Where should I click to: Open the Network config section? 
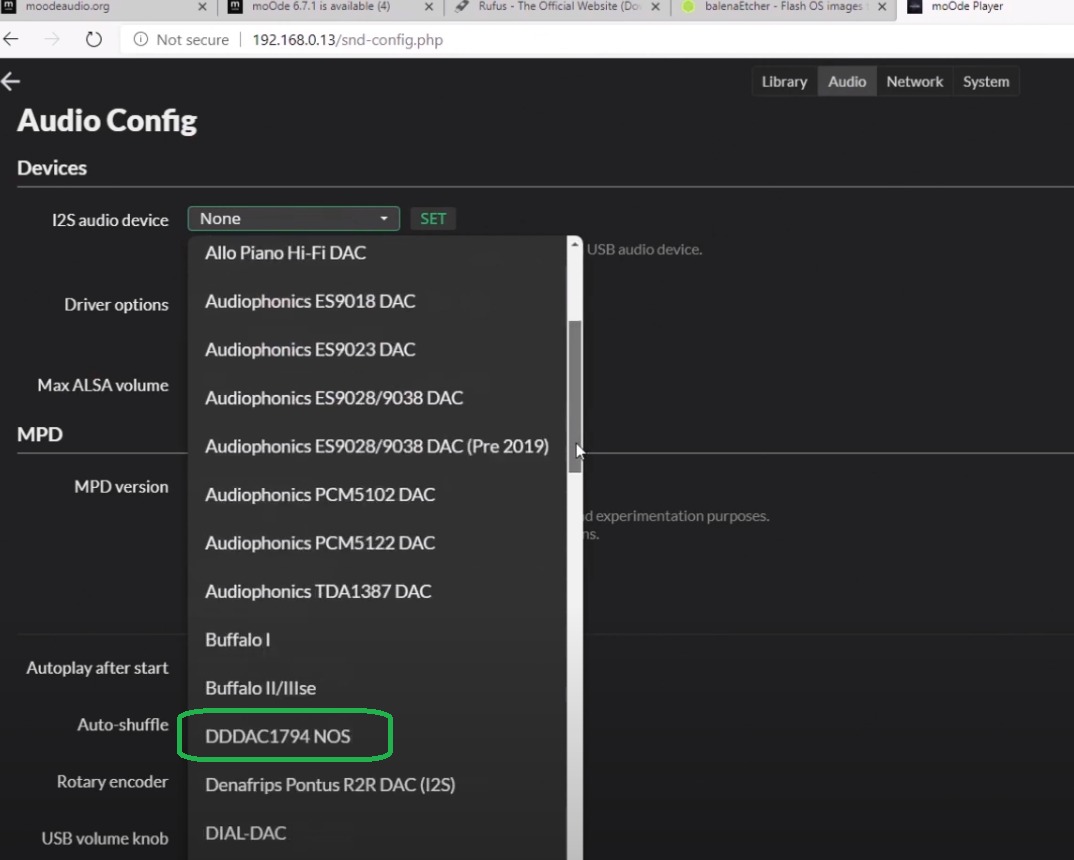click(914, 81)
